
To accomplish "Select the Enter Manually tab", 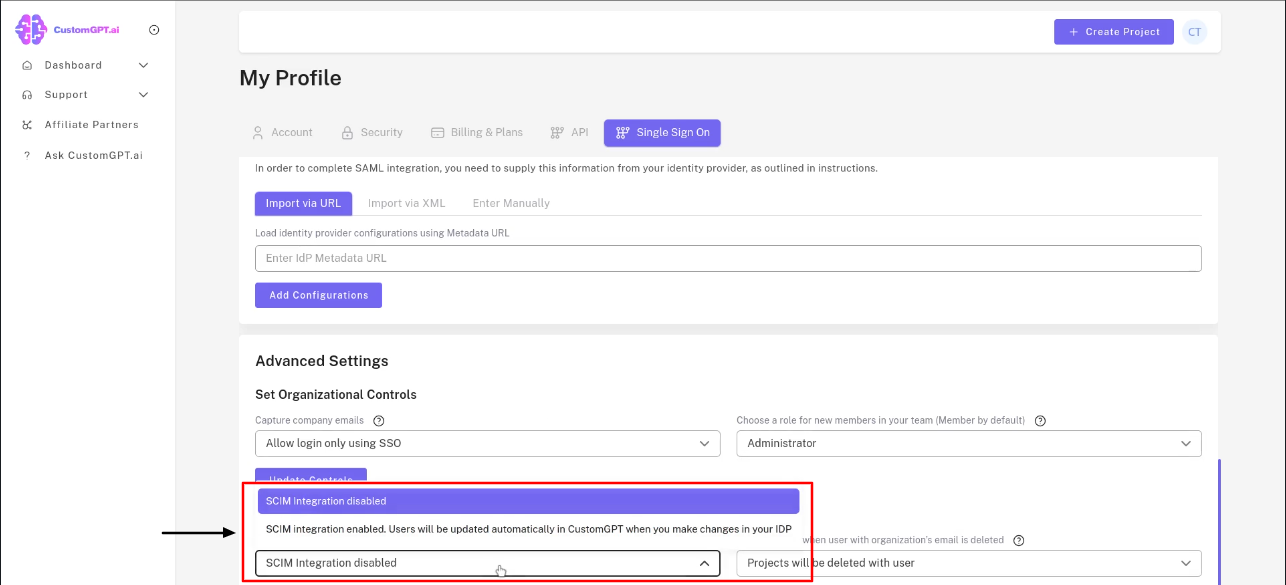I will point(511,203).
